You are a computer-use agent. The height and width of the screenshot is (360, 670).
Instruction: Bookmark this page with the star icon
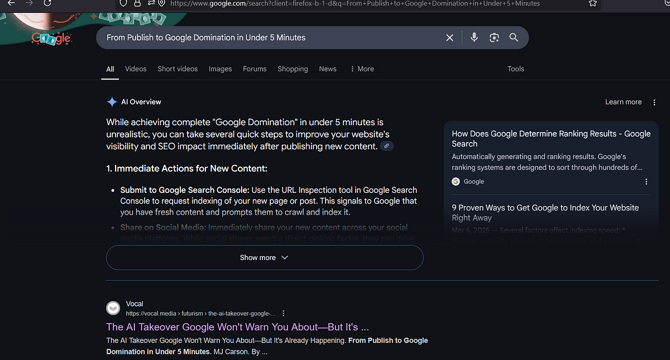pos(593,3)
